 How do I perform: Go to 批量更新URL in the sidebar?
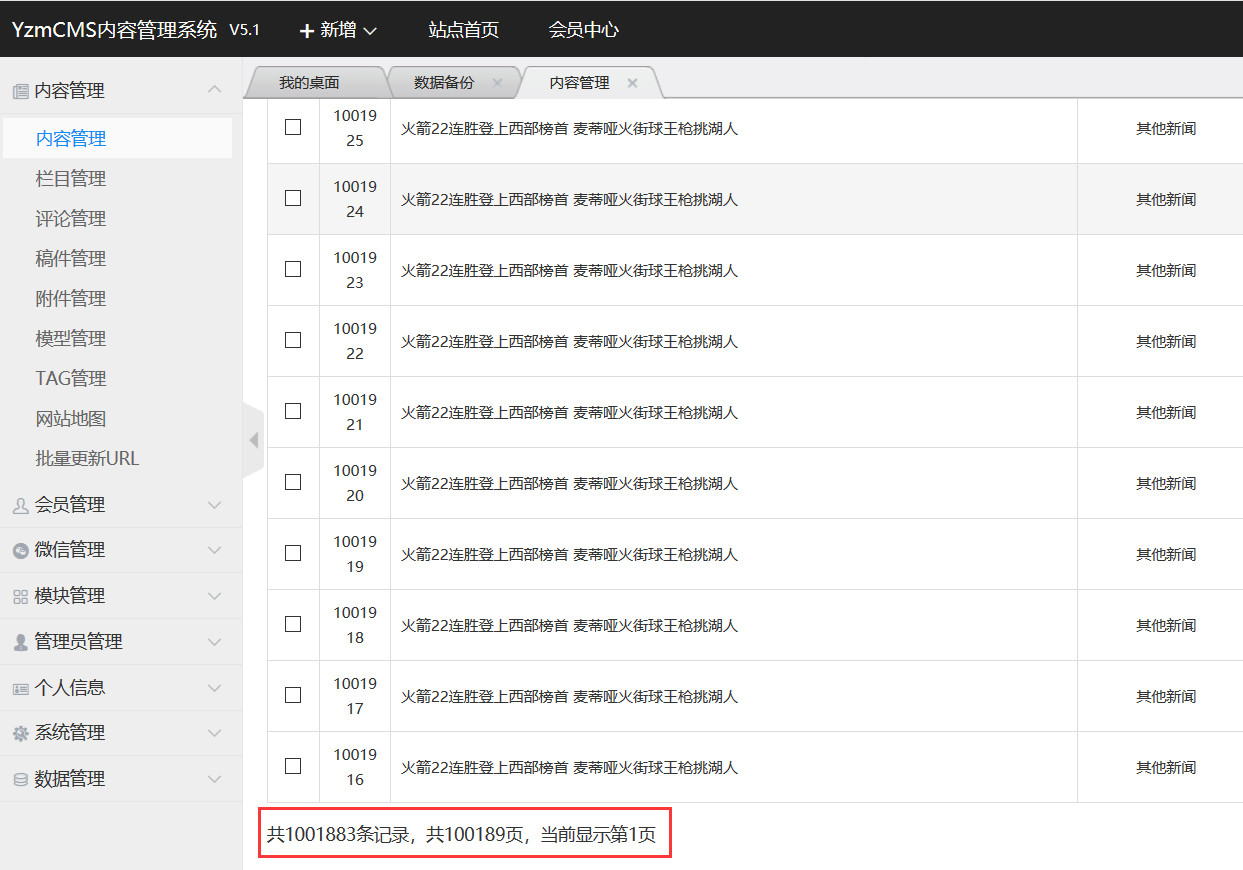(x=87, y=459)
